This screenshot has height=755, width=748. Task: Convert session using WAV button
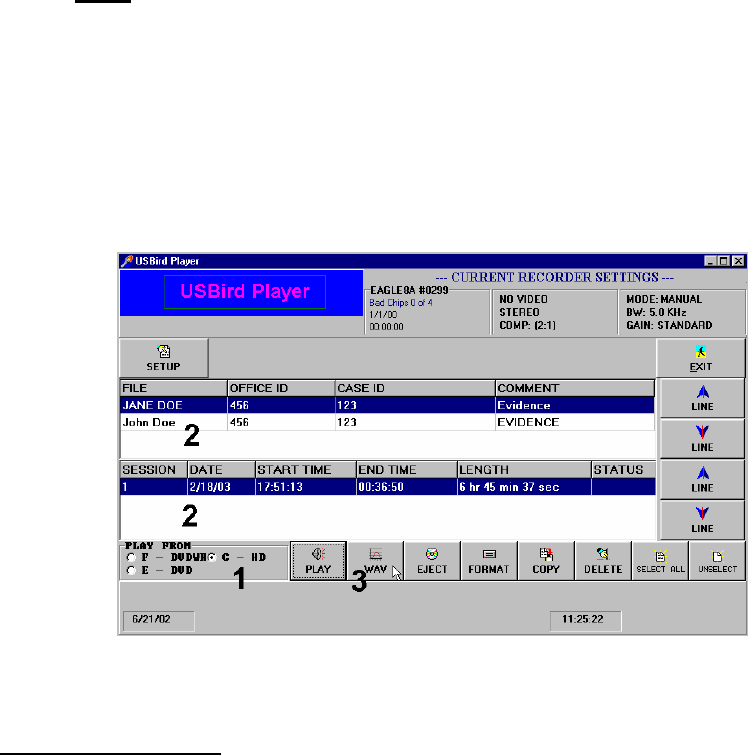[375, 561]
